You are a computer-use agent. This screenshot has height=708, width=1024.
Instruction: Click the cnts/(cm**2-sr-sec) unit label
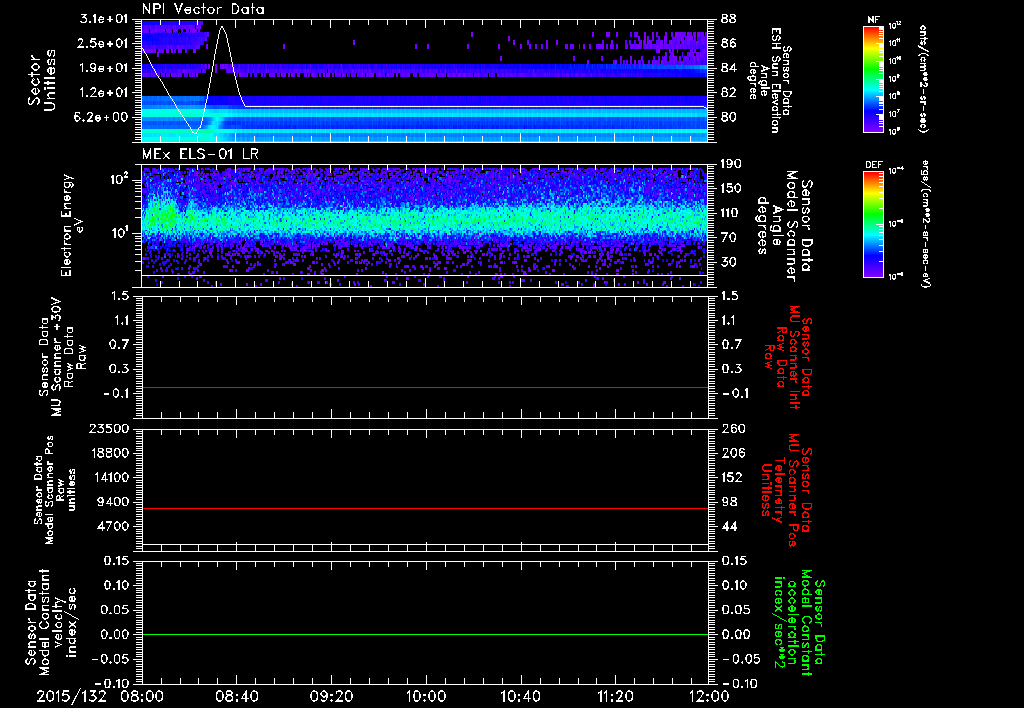point(923,78)
